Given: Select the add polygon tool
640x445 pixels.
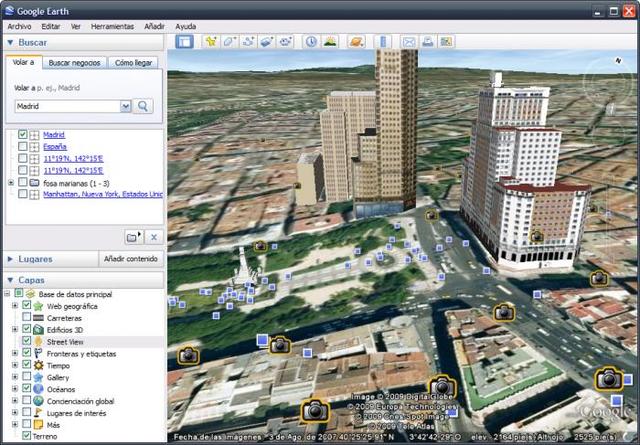Looking at the screenshot, I should [229, 42].
